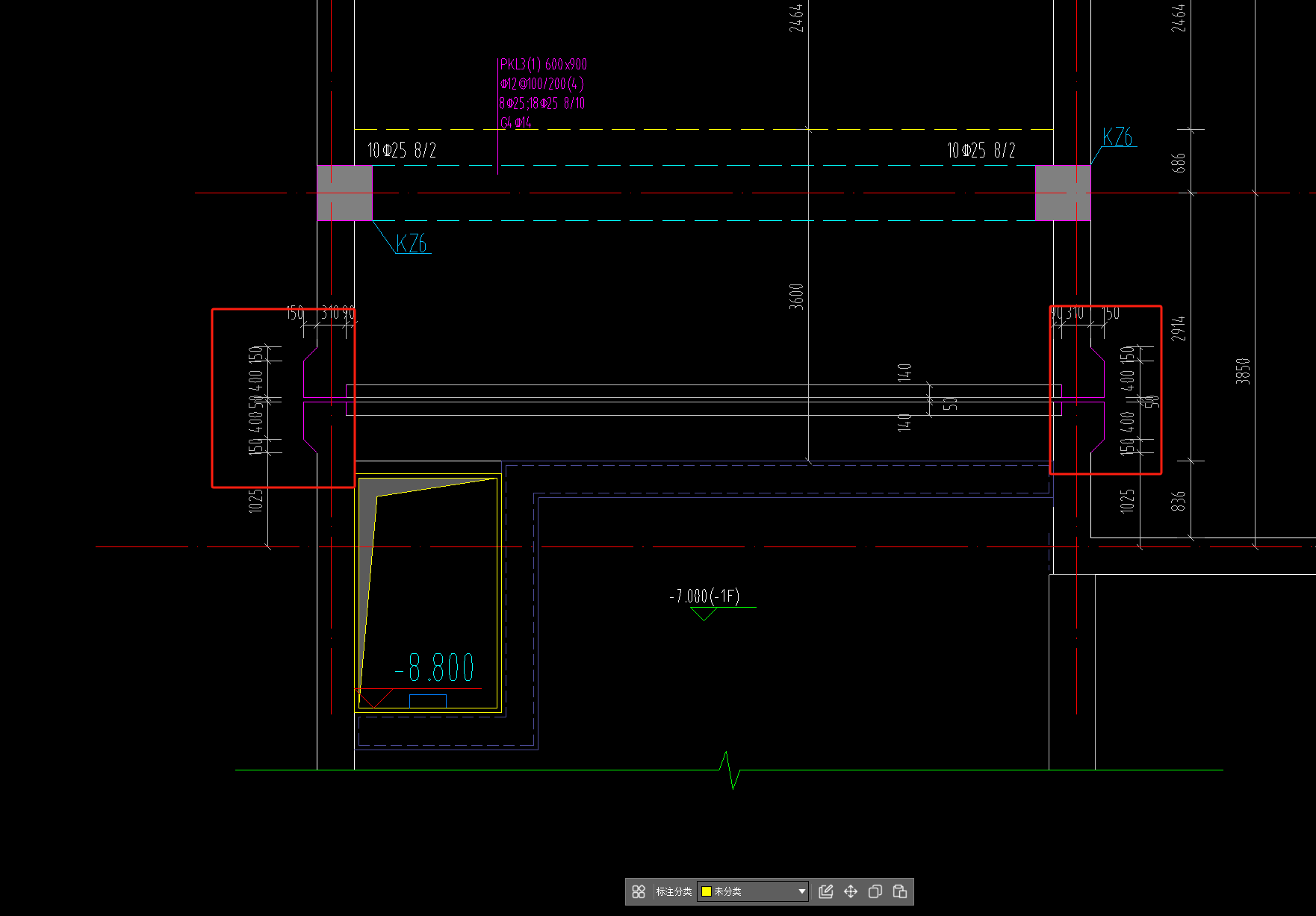The width and height of the screenshot is (1316, 916).
Task: Click the elevation text -7.000(-1F)
Action: (704, 596)
